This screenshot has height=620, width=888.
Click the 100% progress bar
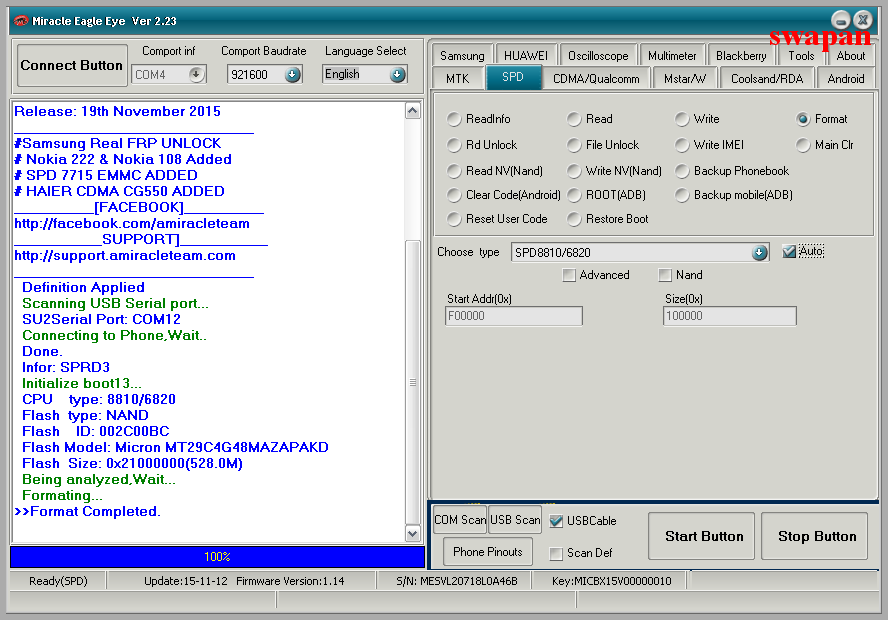coord(217,557)
